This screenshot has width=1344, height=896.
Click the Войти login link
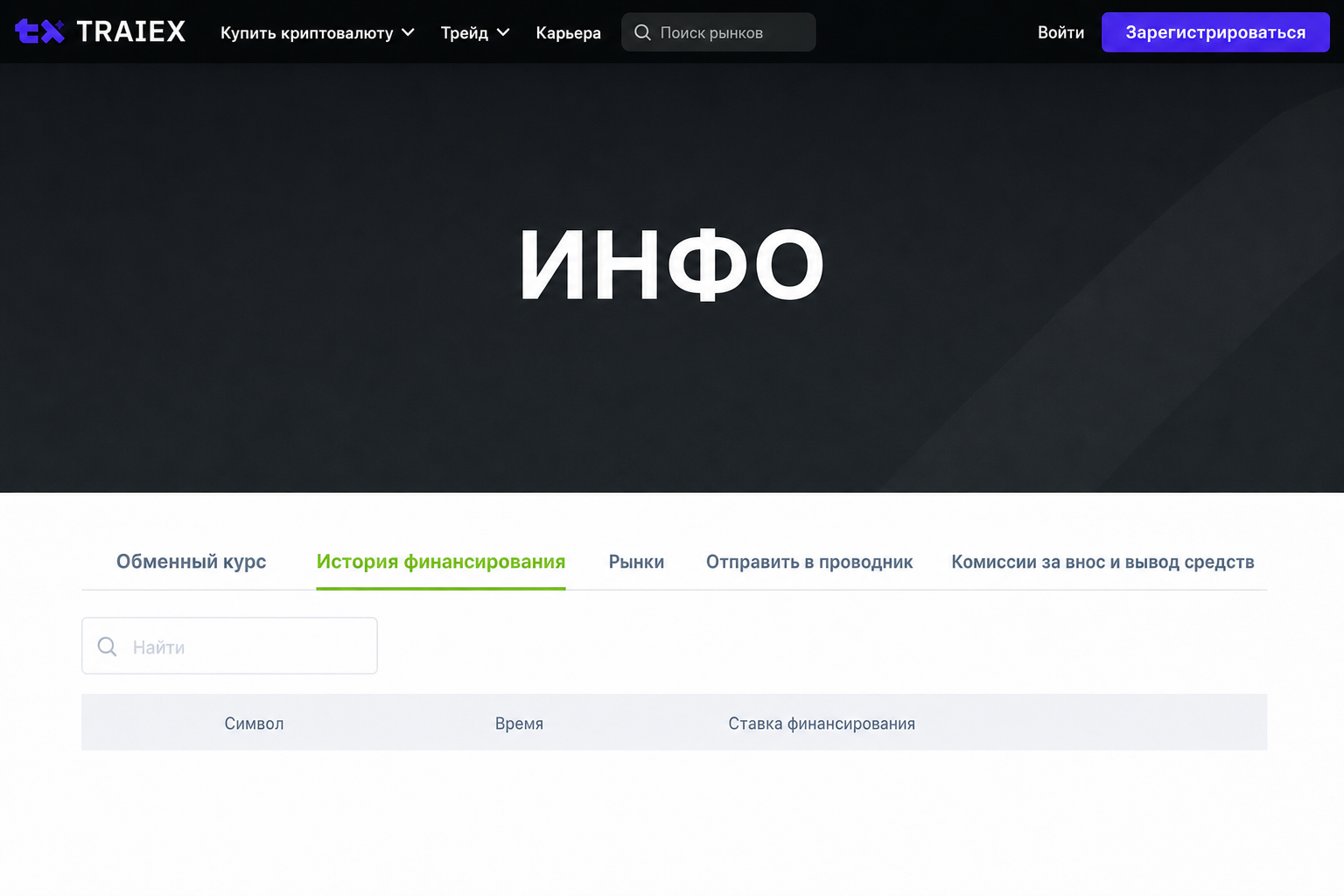pyautogui.click(x=1060, y=32)
